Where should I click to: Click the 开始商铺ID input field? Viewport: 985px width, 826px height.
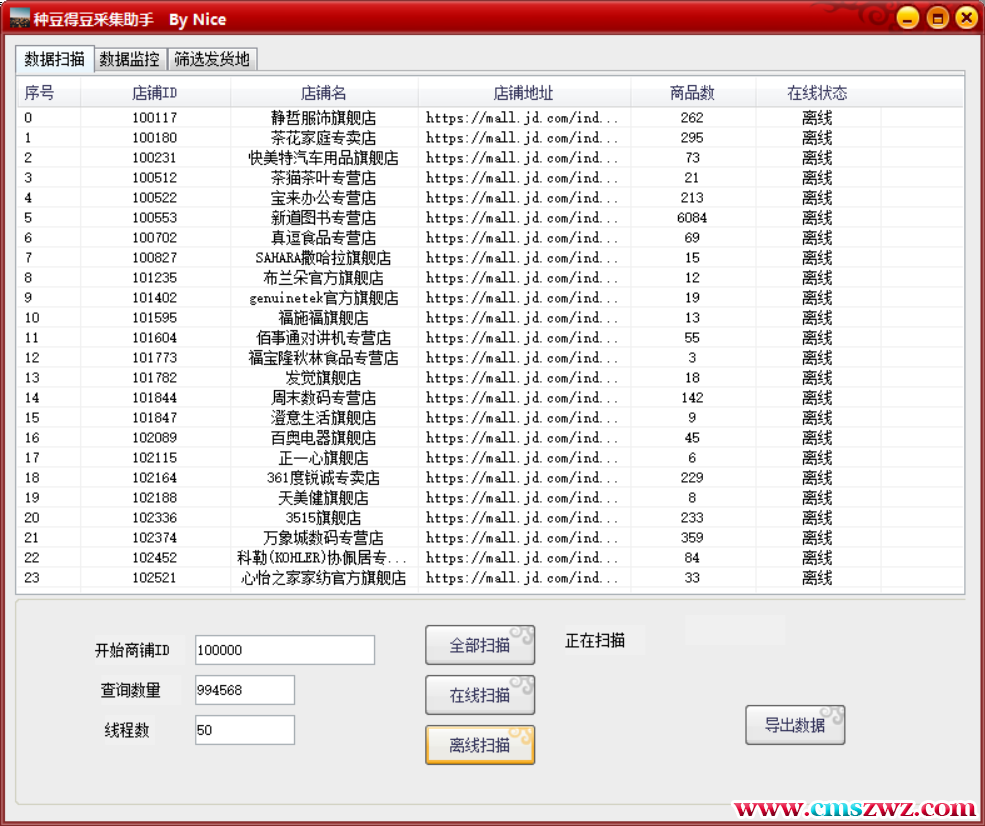pyautogui.click(x=284, y=650)
